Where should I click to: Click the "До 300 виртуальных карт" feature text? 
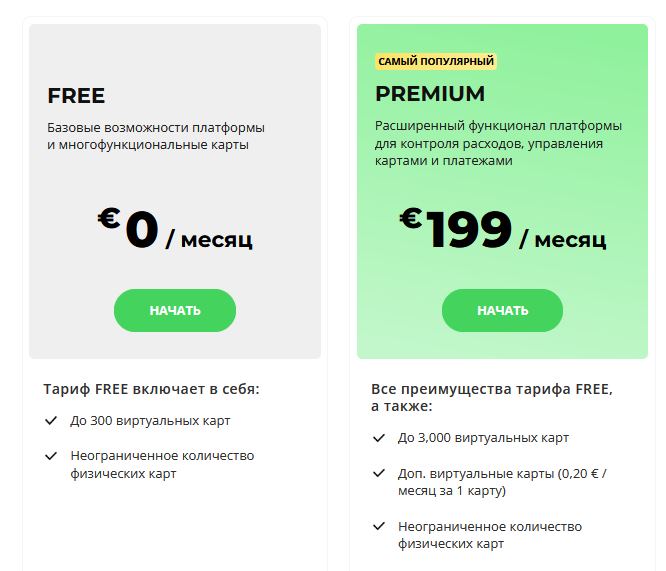click(x=150, y=421)
